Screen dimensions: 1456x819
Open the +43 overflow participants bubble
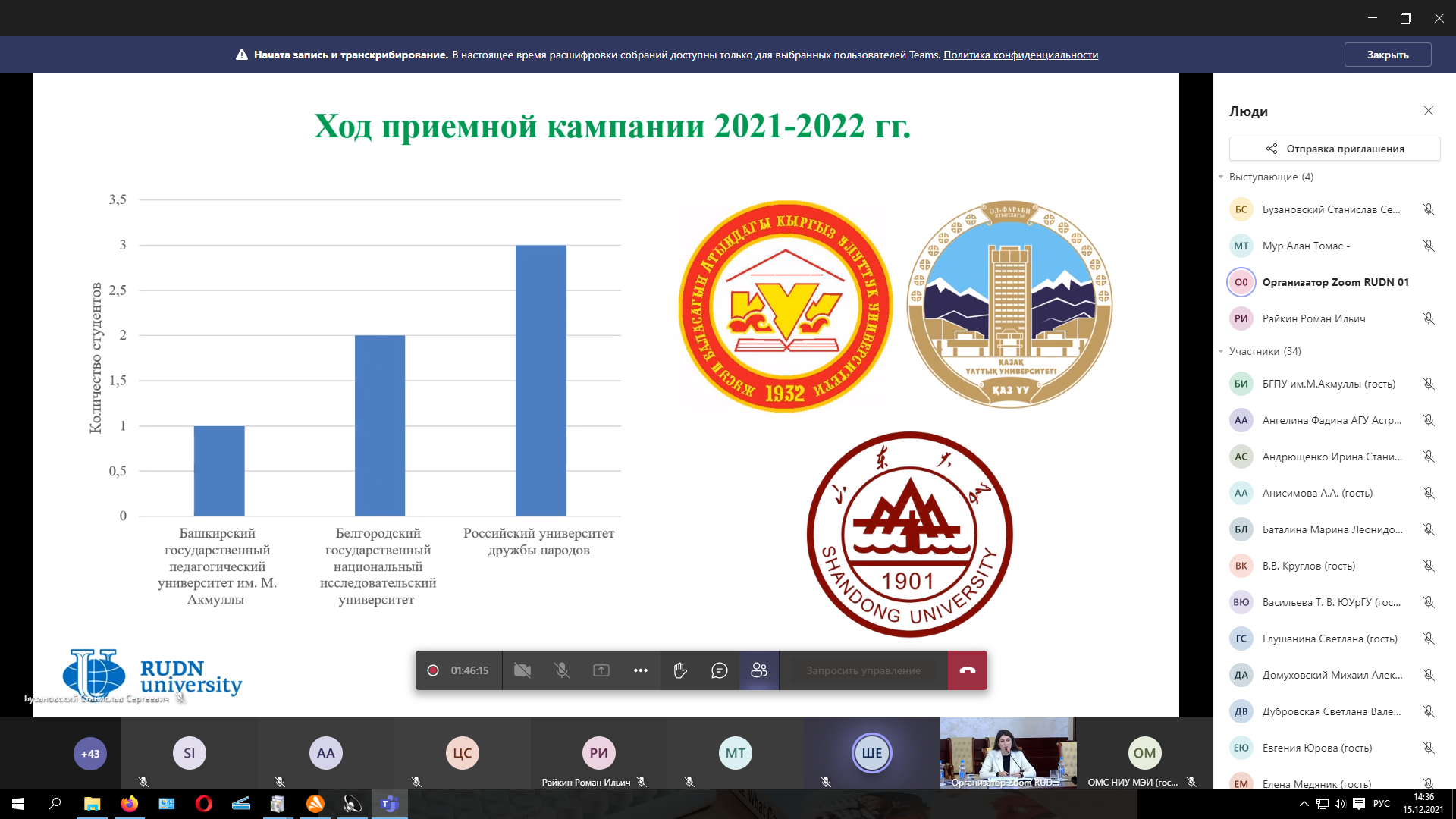point(90,754)
